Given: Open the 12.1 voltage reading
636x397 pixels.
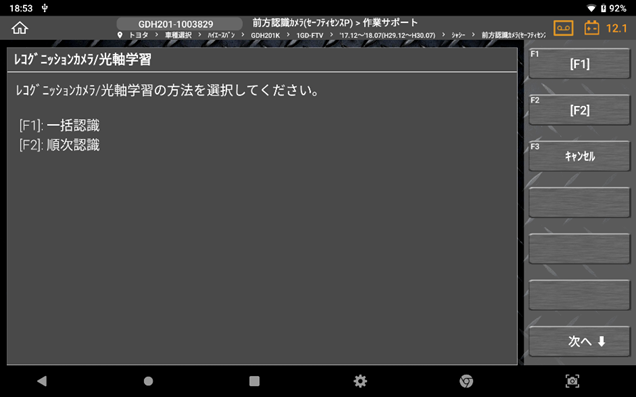Looking at the screenshot, I should pos(617,28).
